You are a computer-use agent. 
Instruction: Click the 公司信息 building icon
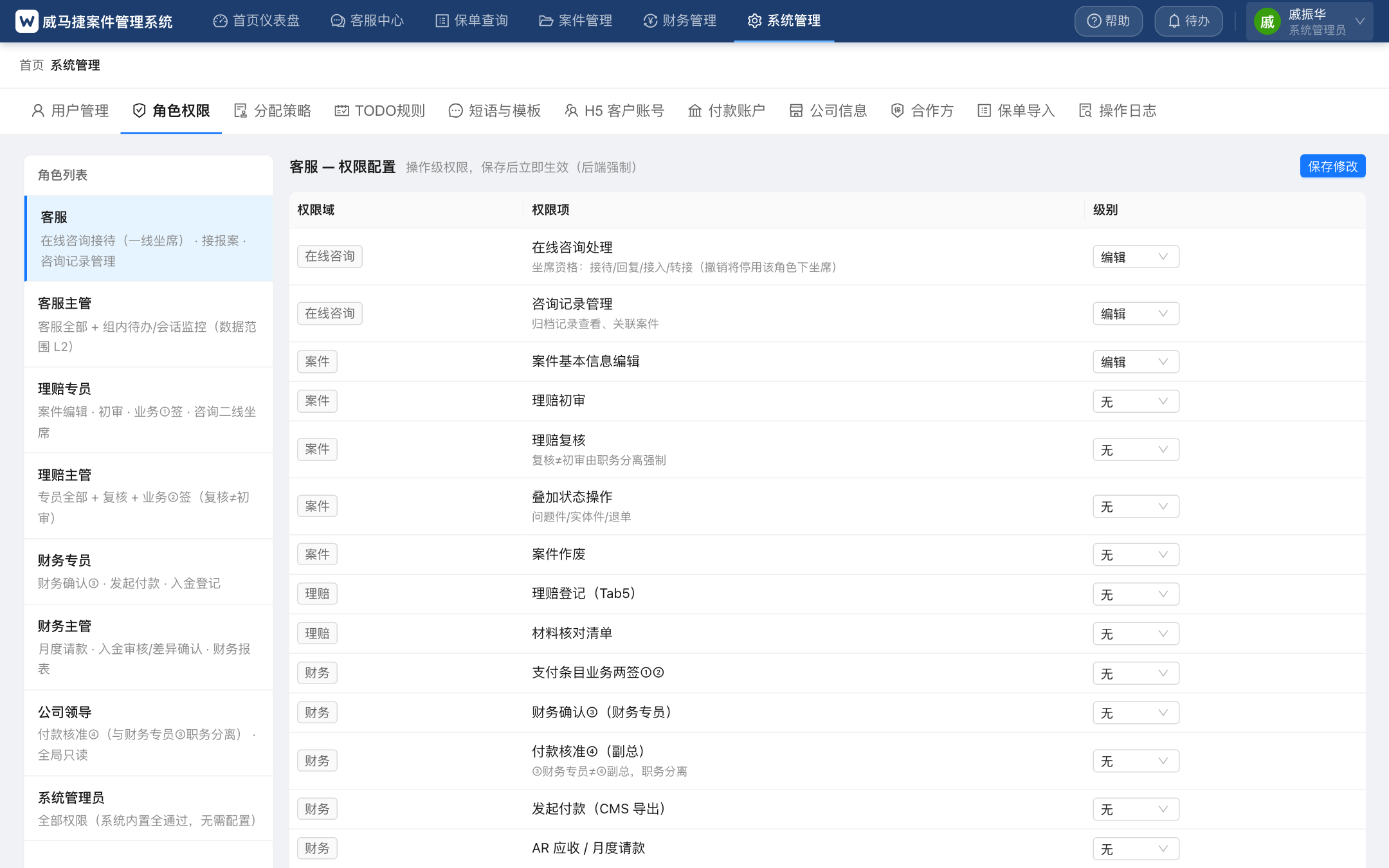pyautogui.click(x=796, y=111)
